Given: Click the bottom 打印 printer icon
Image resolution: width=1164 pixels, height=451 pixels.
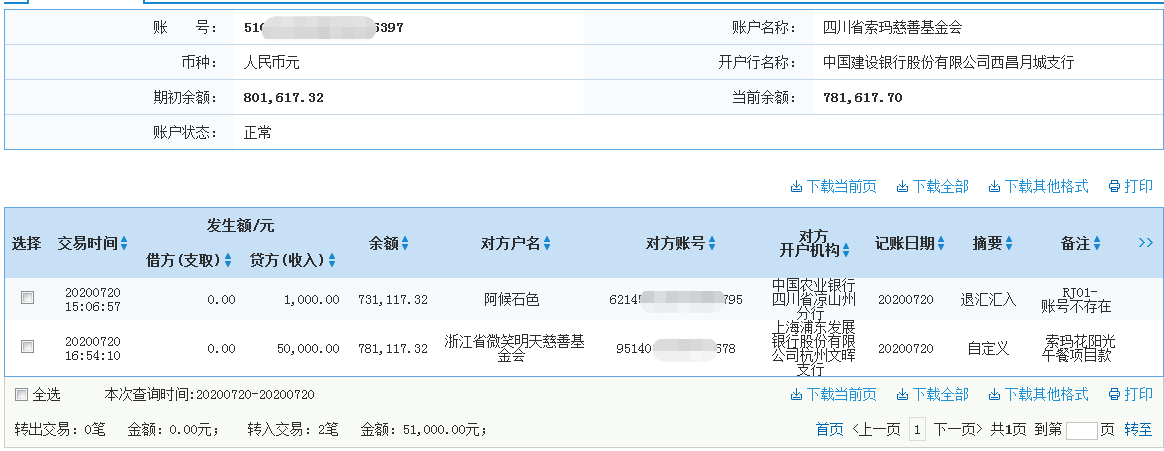Looking at the screenshot, I should pyautogui.click(x=1113, y=394).
